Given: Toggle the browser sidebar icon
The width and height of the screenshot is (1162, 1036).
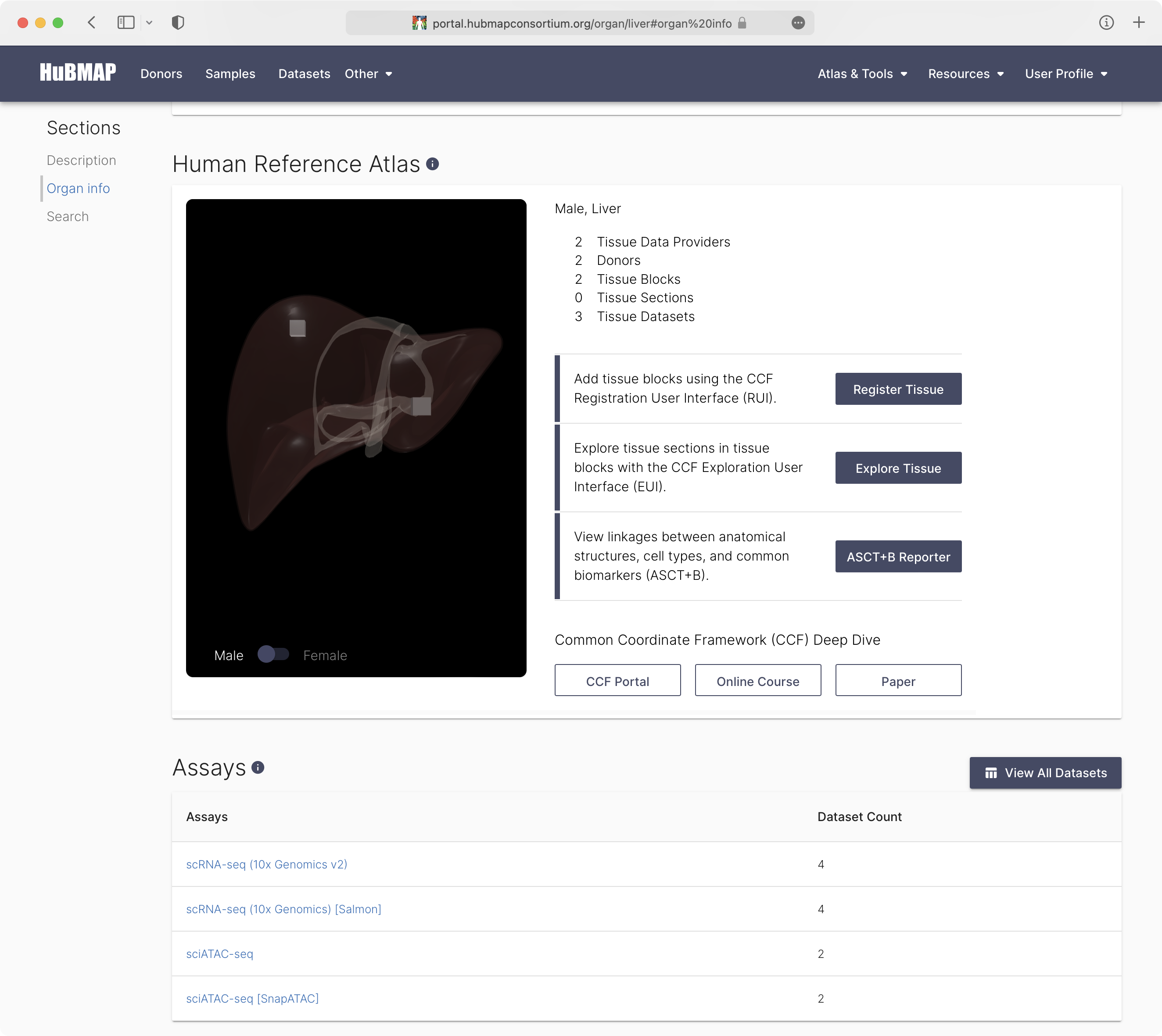Looking at the screenshot, I should click(x=126, y=23).
